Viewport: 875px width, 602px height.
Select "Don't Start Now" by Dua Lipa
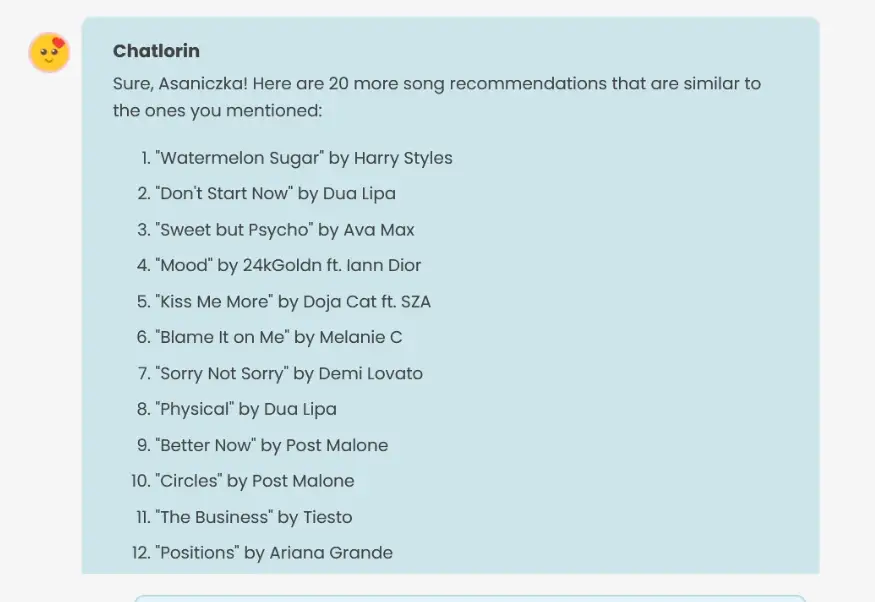coord(275,193)
